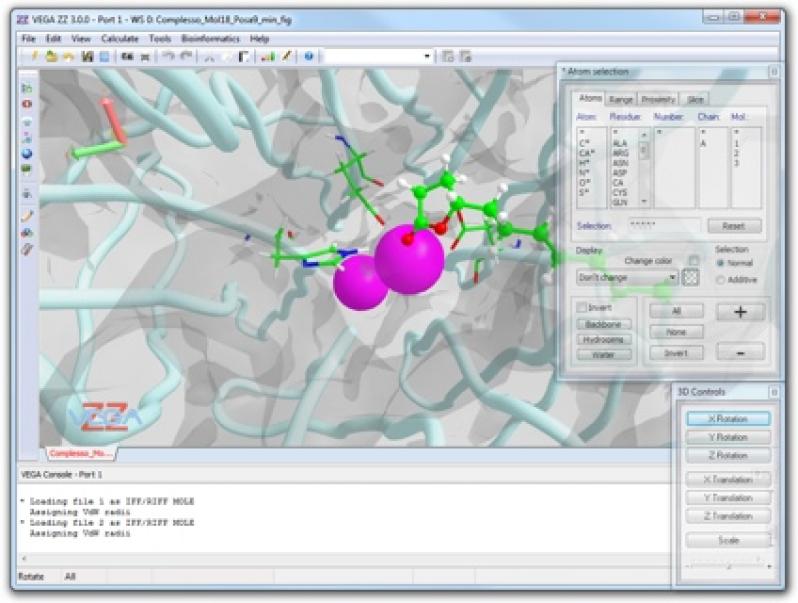The image size is (798, 603).
Task: Switch to the Proximity tab
Action: pos(658,99)
